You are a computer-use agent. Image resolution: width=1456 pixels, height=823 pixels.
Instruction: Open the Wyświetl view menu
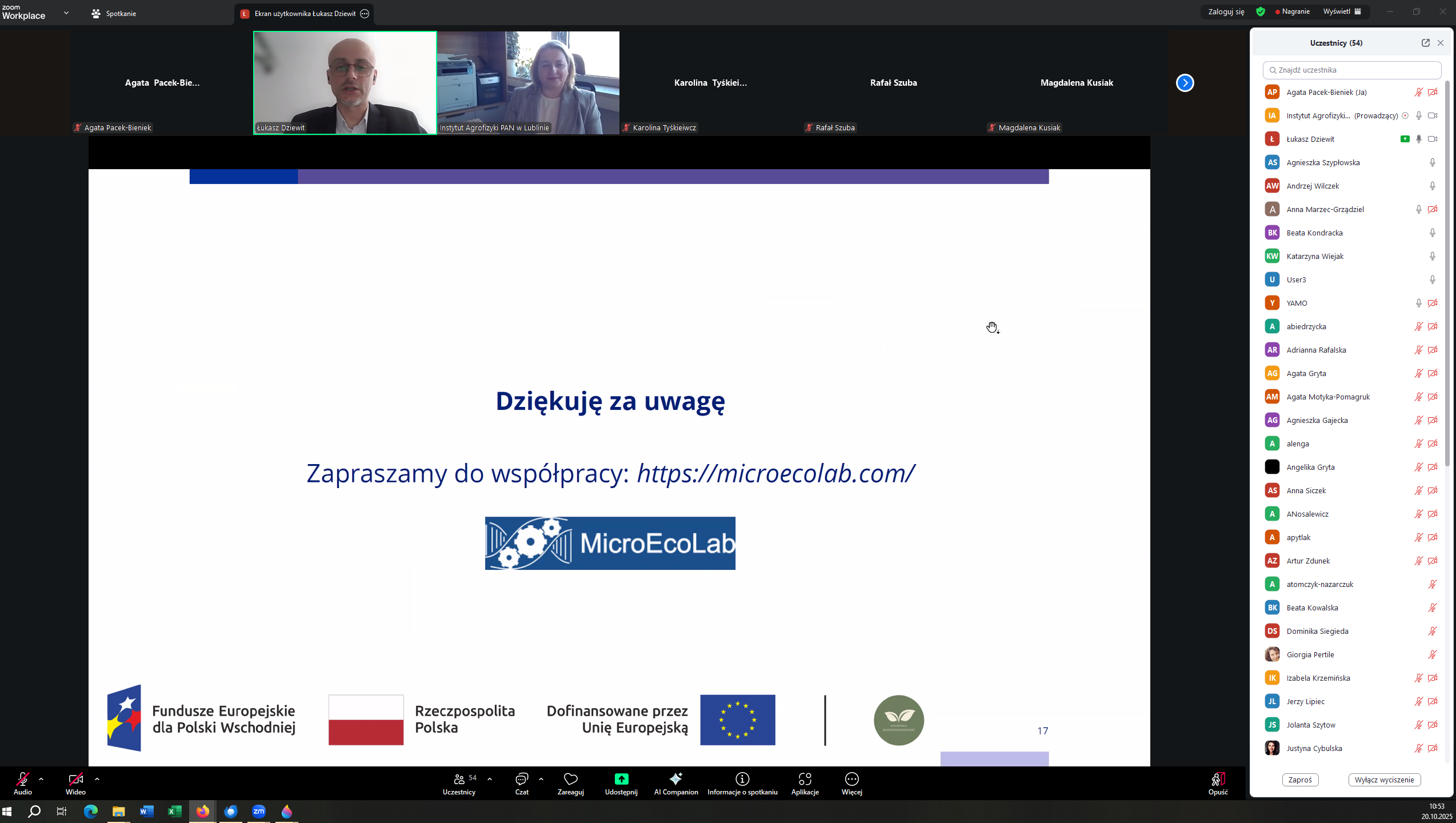[1342, 11]
